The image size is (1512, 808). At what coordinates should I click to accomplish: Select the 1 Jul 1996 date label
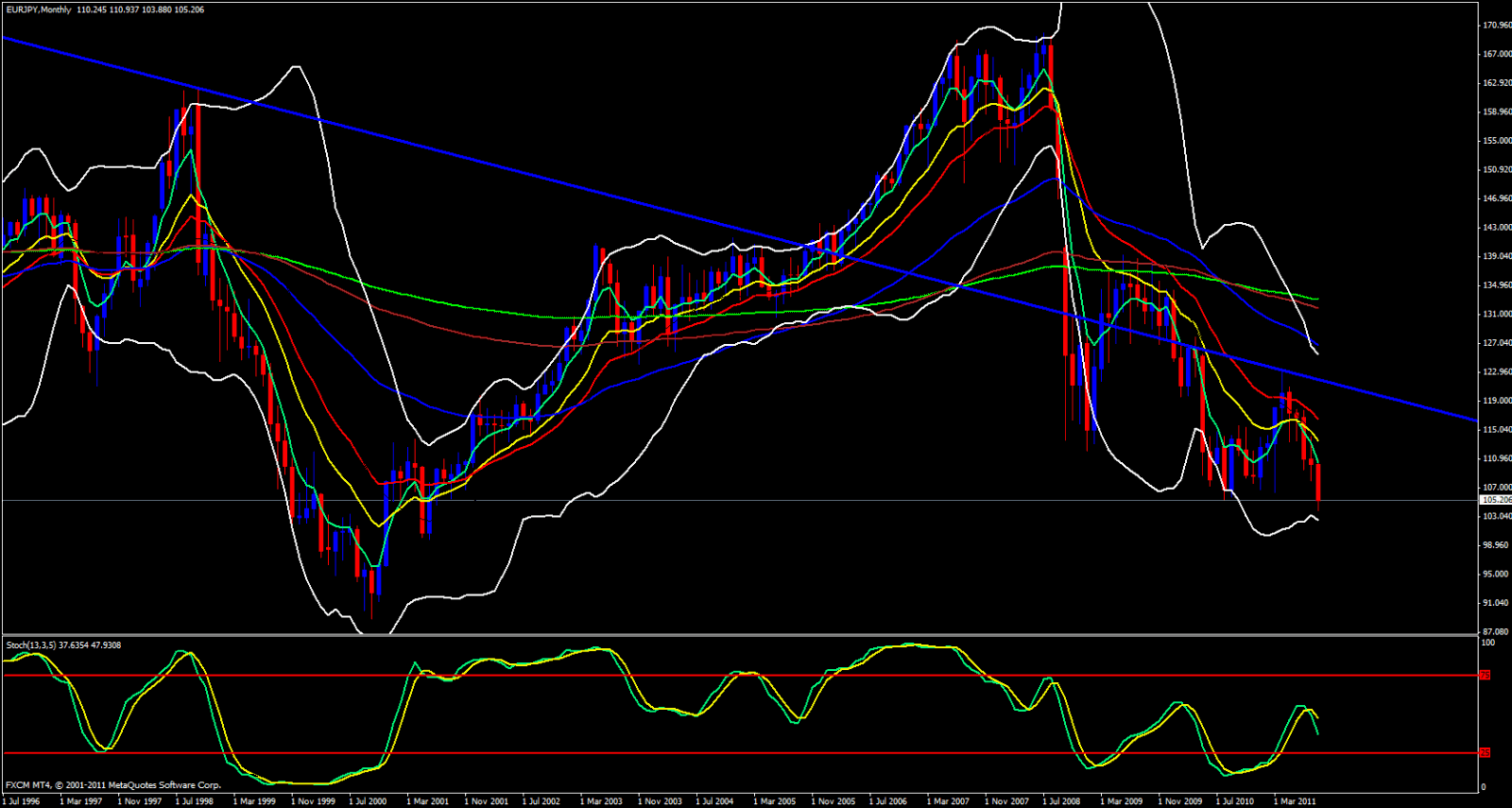[x=21, y=801]
